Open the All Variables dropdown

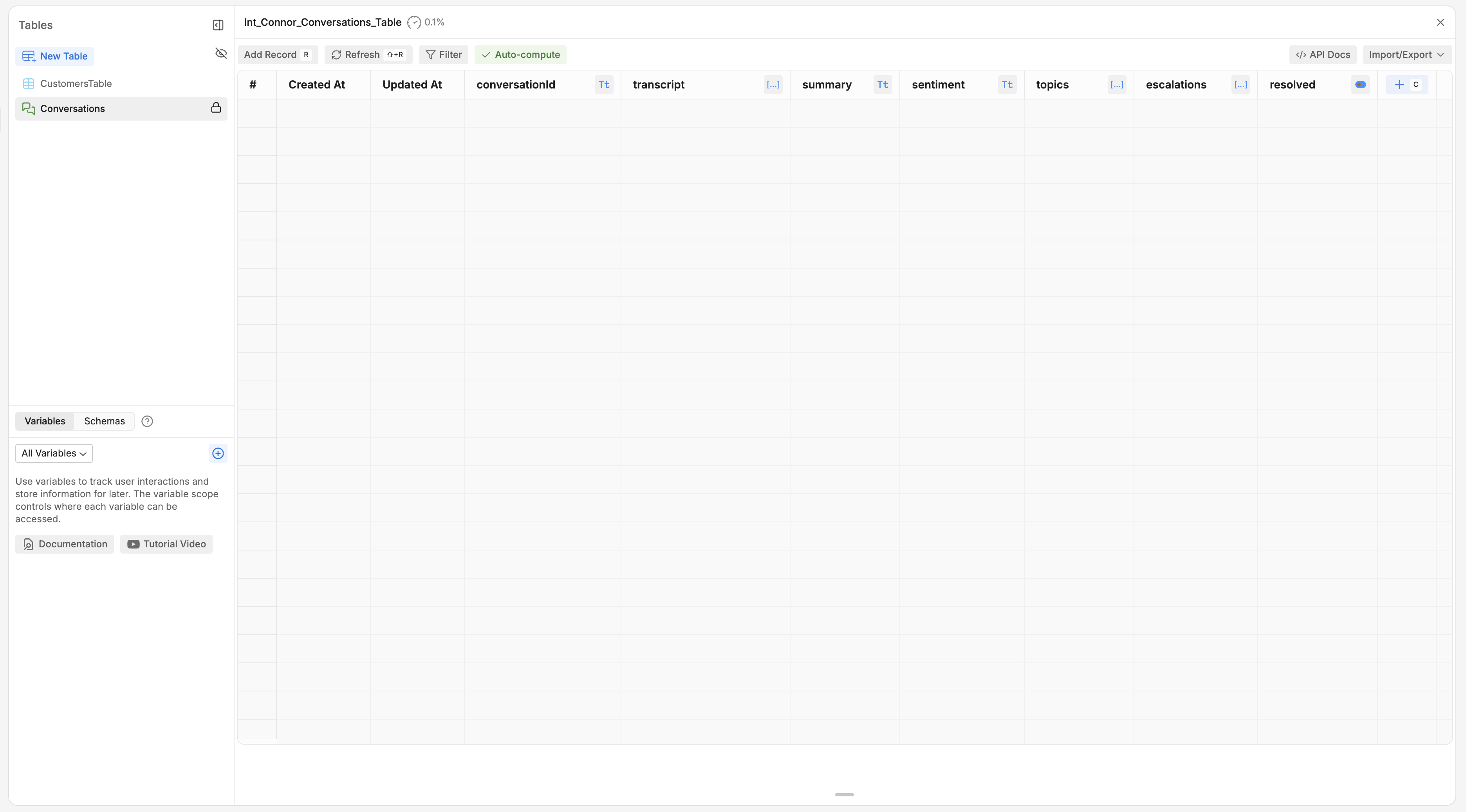[x=54, y=453]
